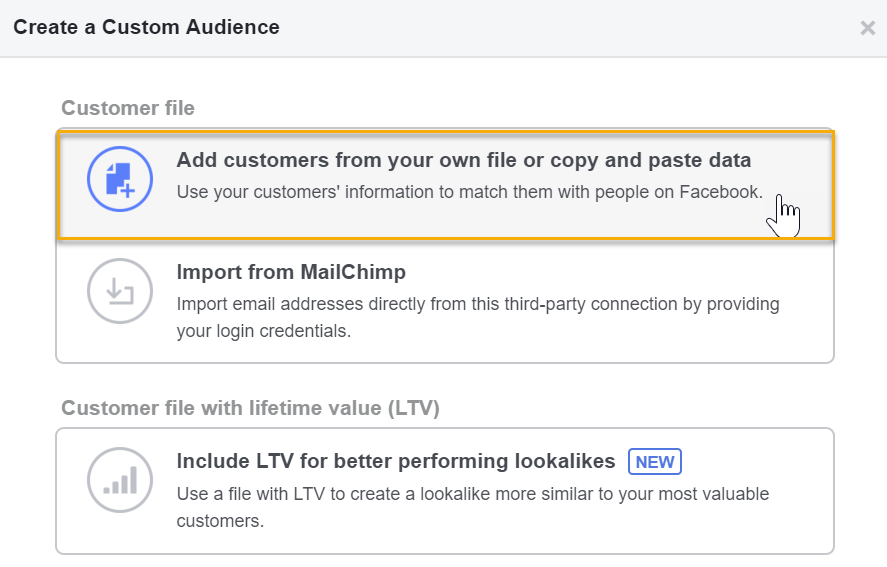Choose the 'Import from MailChimp' heading
Viewport: 887px width, 567px height.
point(291,272)
